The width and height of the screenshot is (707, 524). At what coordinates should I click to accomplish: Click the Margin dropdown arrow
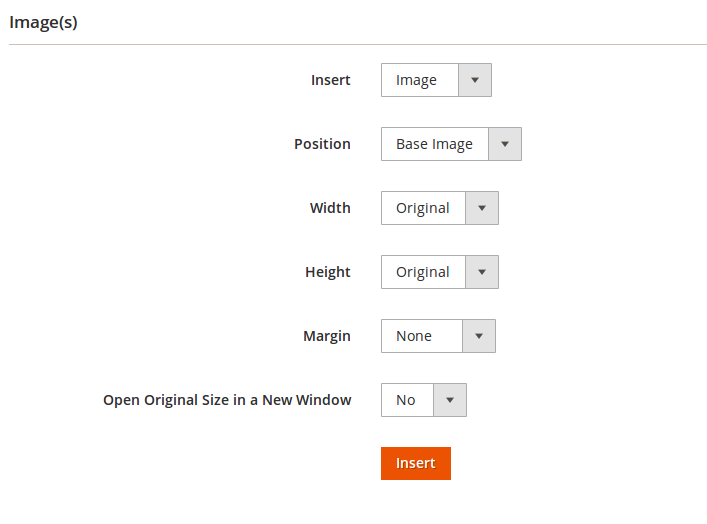[478, 336]
